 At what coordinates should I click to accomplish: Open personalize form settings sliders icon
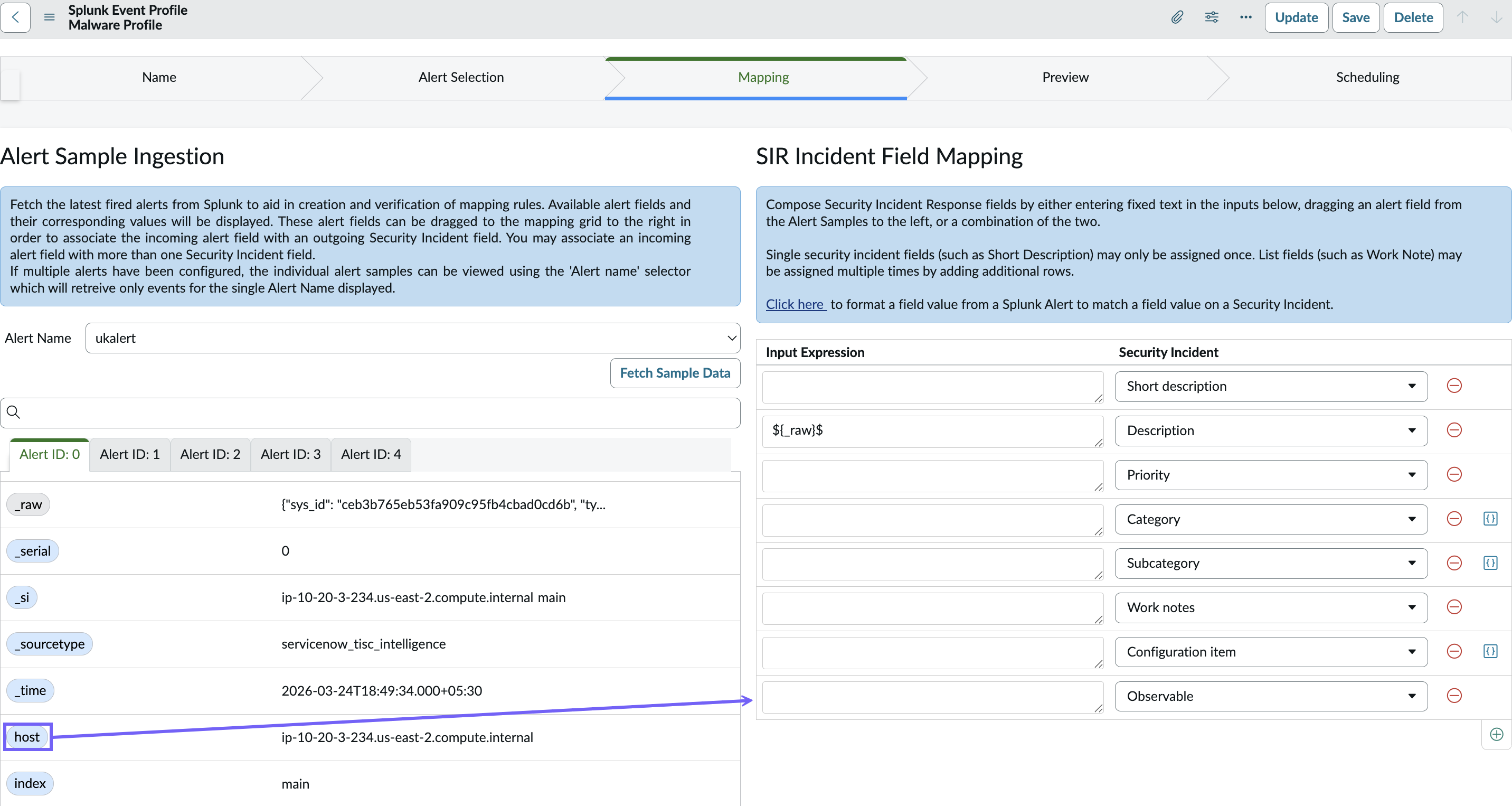[x=1212, y=17]
